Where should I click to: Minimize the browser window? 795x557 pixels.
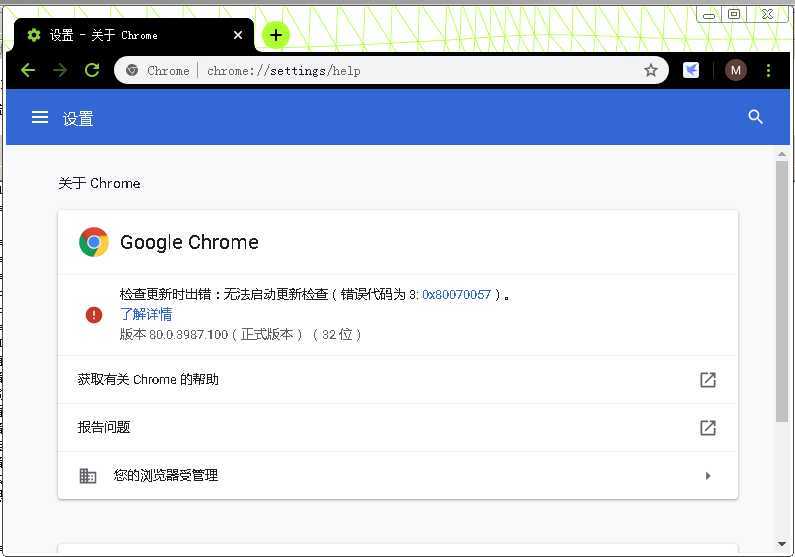pyautogui.click(x=709, y=15)
